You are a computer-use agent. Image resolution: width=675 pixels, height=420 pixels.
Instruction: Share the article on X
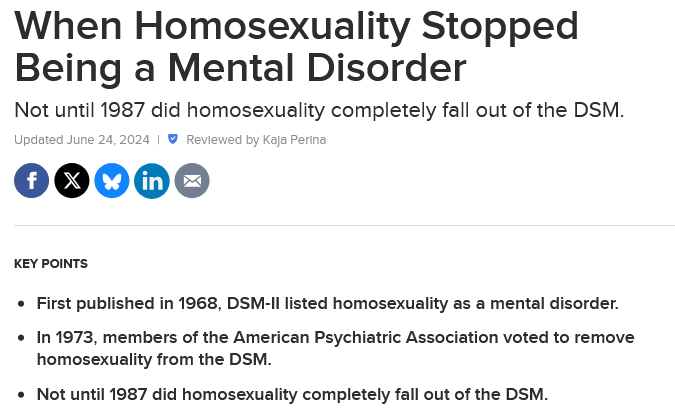(x=72, y=180)
